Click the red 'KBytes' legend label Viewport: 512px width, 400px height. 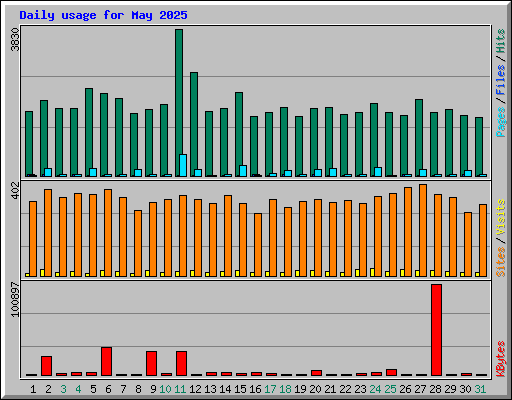coord(500,359)
